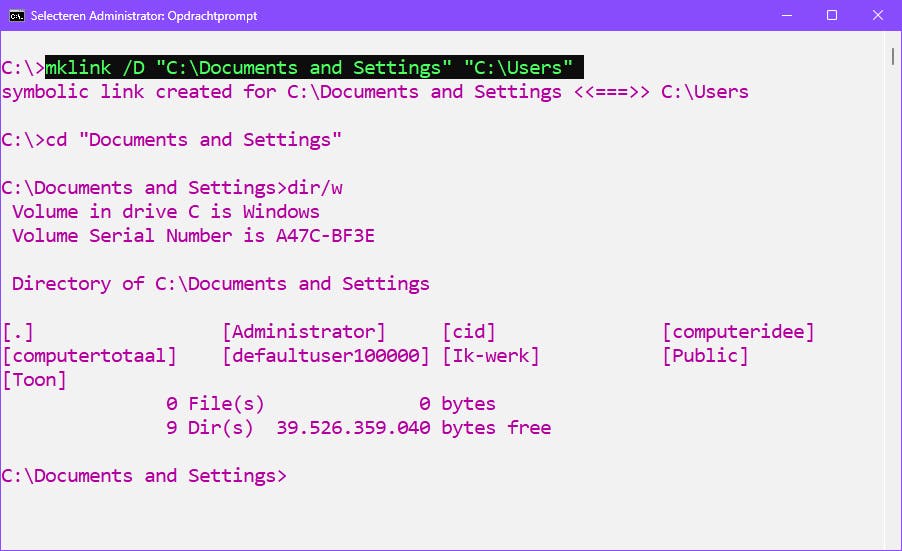
Task: Click the Command Prompt icon in title bar
Action: point(17,16)
